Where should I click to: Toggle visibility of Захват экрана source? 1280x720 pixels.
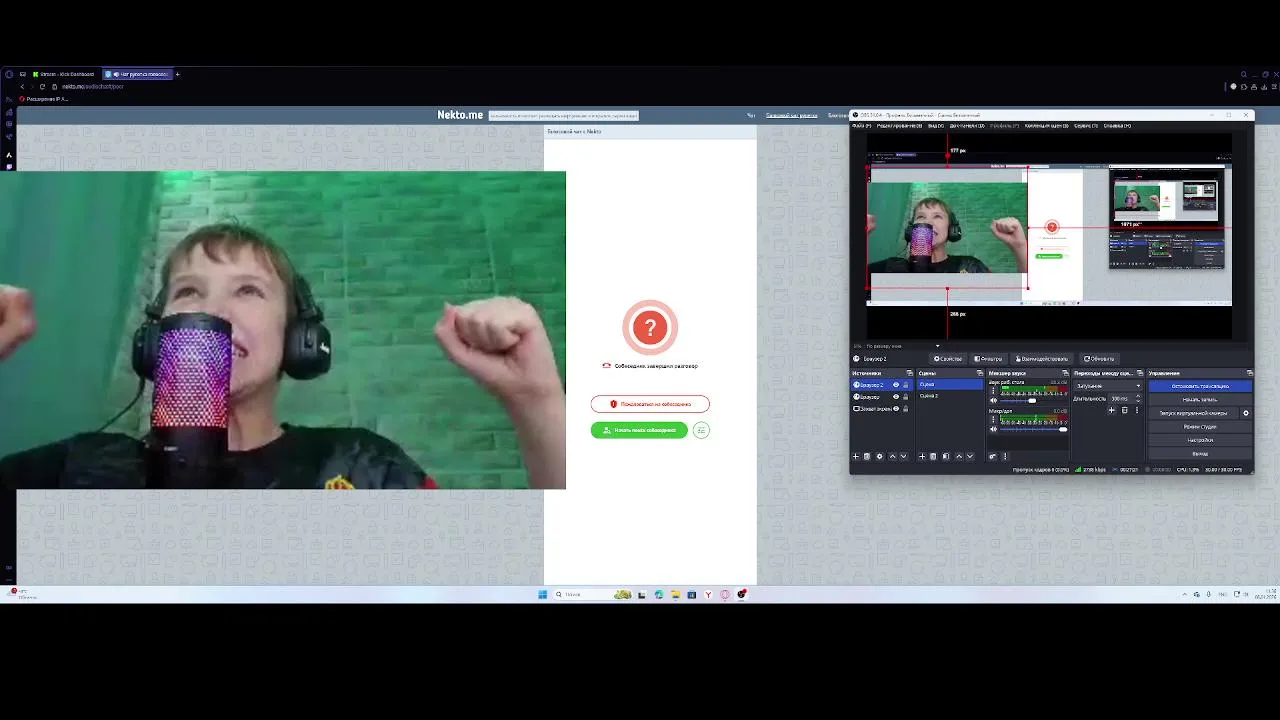coord(896,409)
